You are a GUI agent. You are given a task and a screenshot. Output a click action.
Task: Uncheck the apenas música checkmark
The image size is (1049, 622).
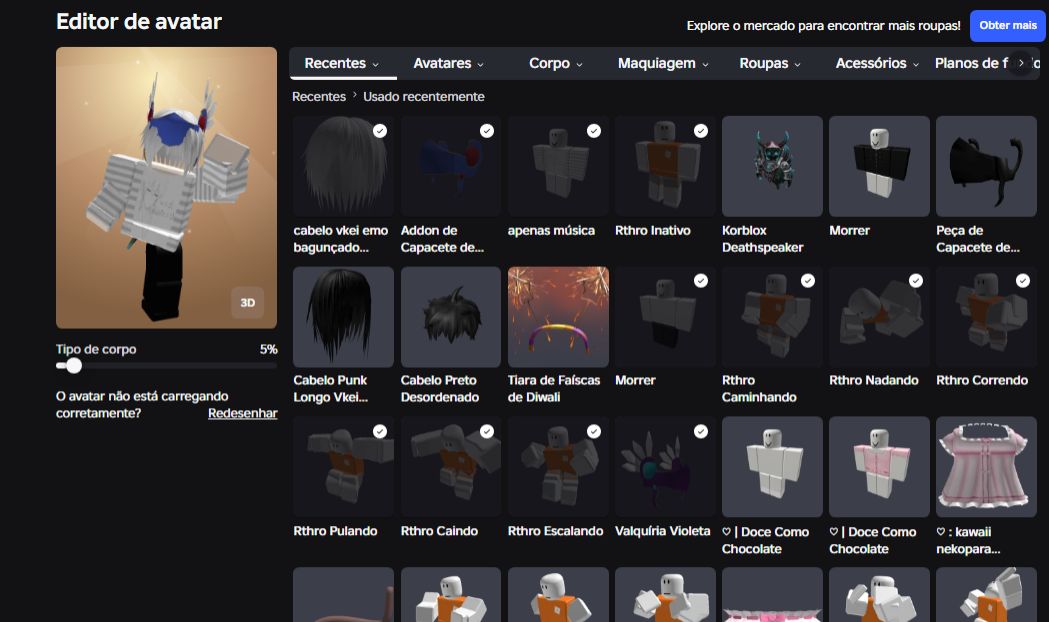click(594, 131)
